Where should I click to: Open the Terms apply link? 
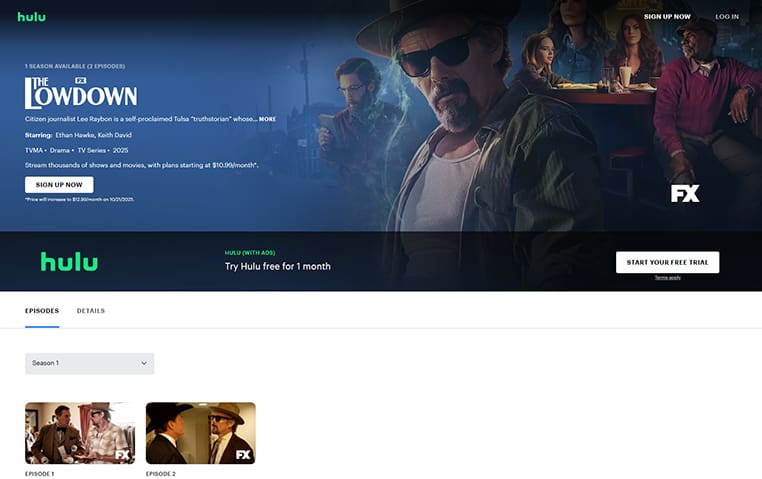[667, 277]
